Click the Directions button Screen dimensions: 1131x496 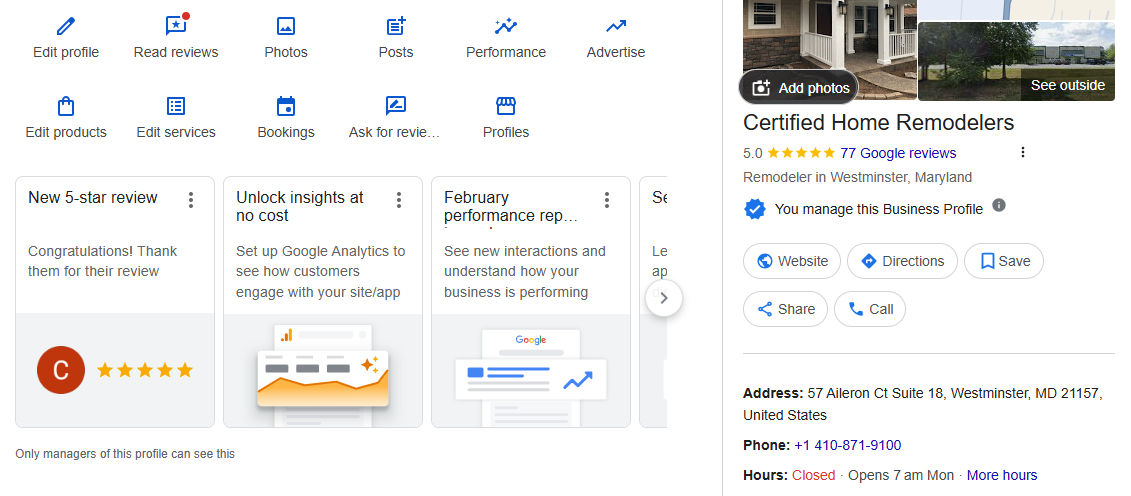tap(902, 261)
